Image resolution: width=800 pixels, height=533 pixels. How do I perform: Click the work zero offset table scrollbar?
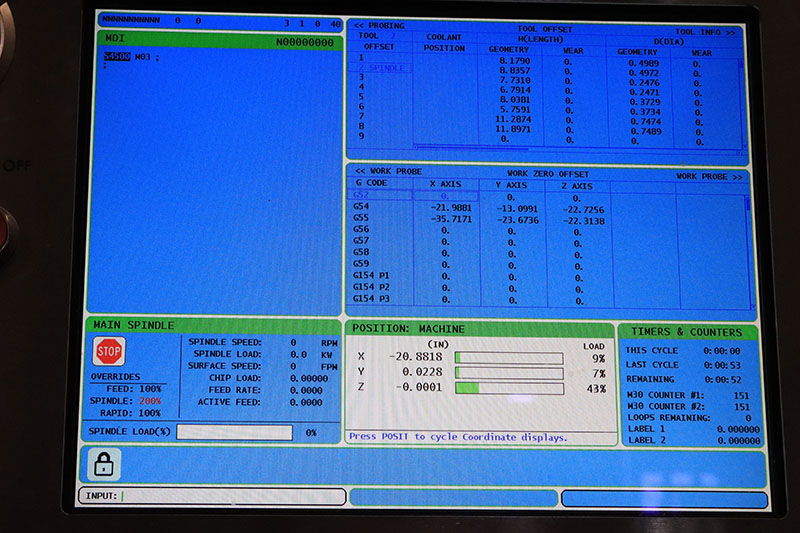pos(748,251)
